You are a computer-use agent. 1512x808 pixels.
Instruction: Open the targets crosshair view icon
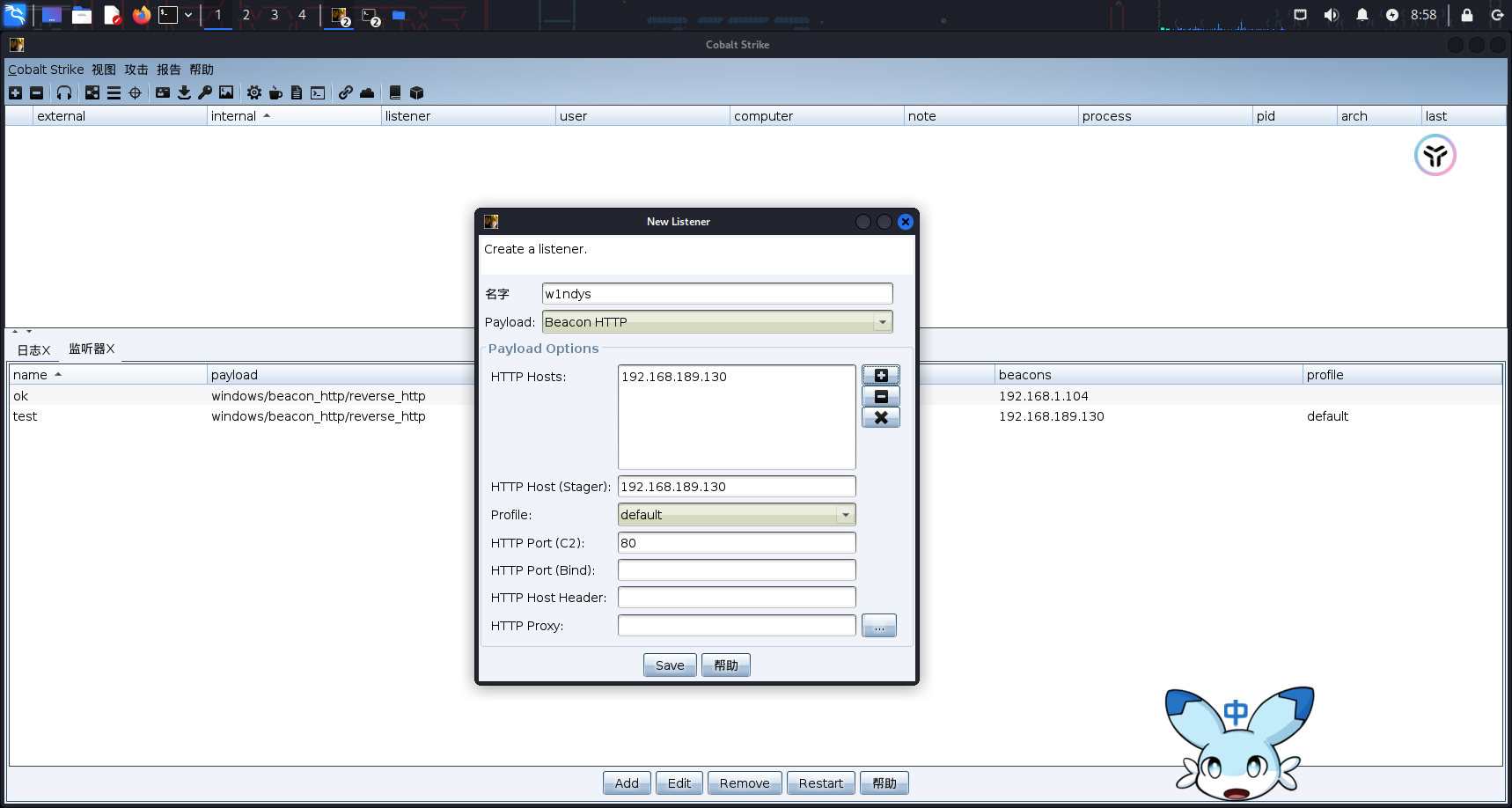(135, 92)
